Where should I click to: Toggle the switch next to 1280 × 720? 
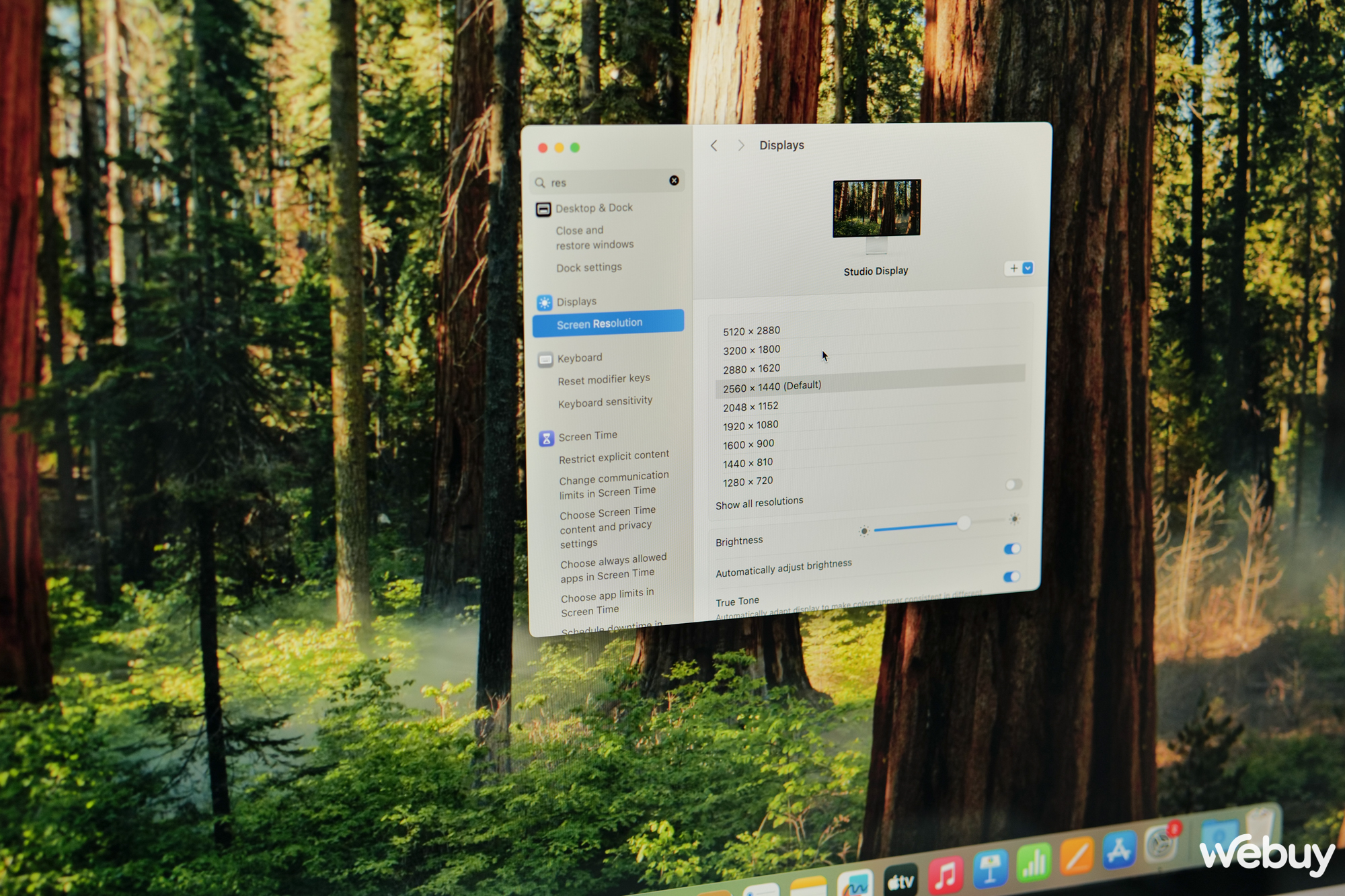pyautogui.click(x=1012, y=485)
